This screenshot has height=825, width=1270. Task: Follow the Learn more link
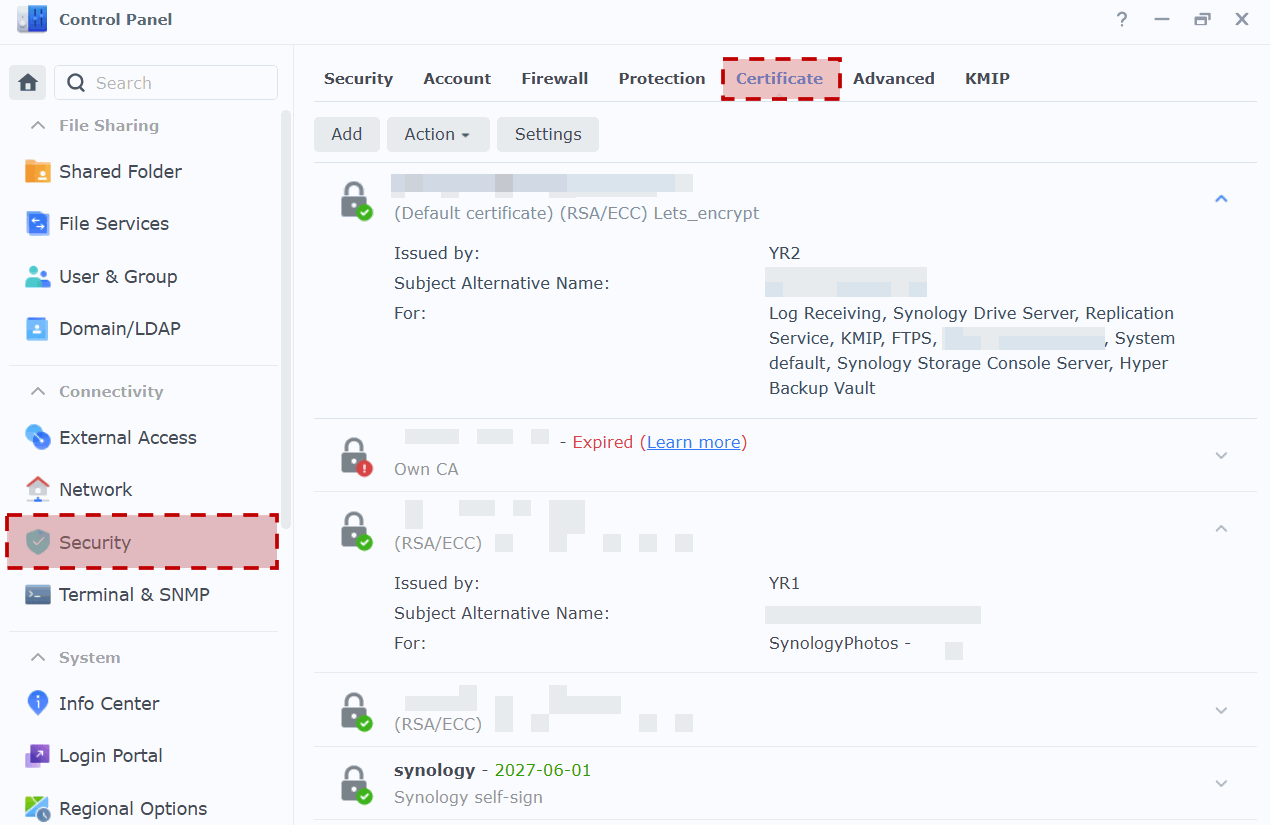[x=694, y=442]
